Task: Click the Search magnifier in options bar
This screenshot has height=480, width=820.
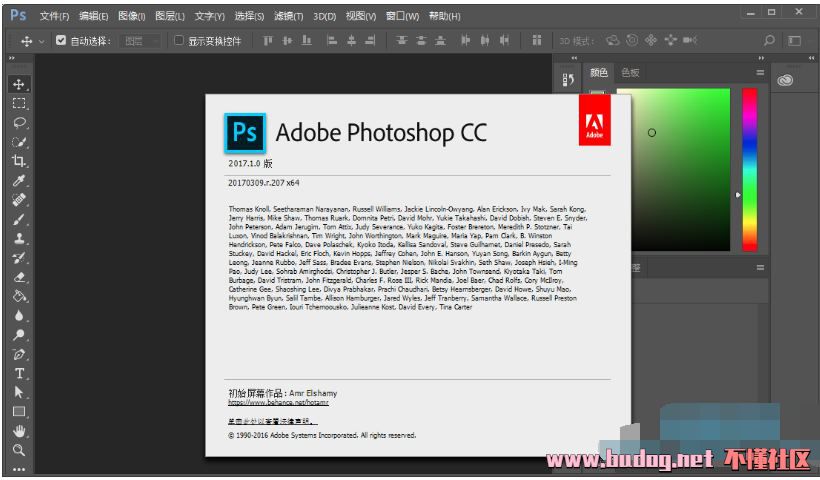Action: point(769,40)
